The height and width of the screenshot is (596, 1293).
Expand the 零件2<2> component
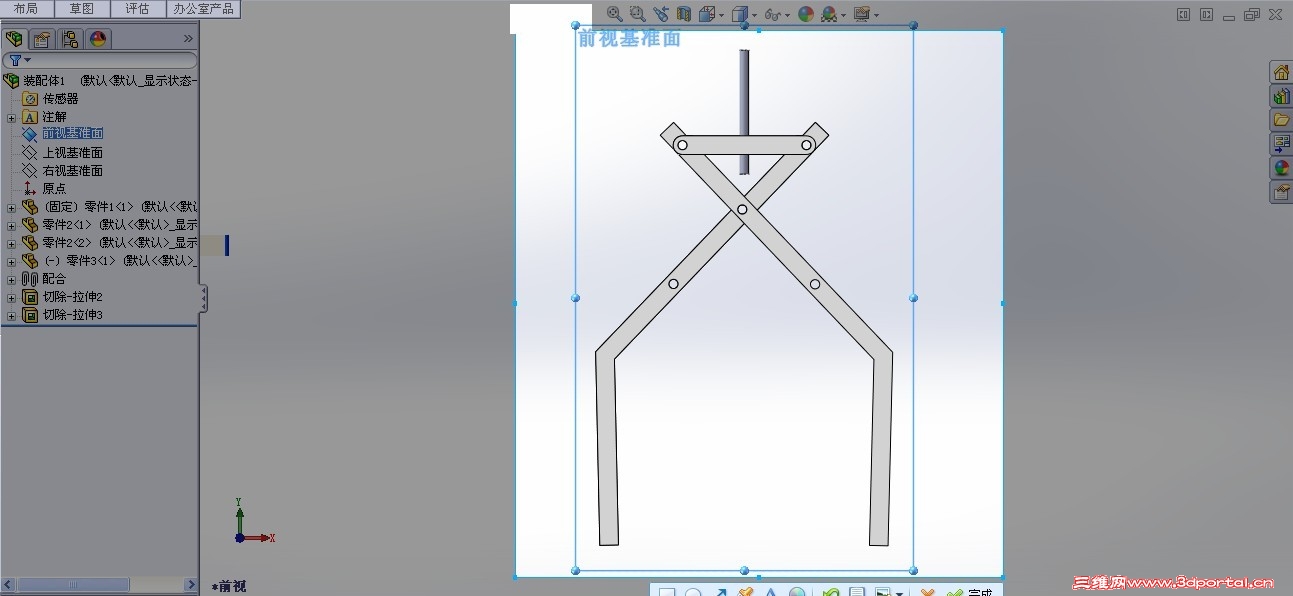tap(12, 243)
